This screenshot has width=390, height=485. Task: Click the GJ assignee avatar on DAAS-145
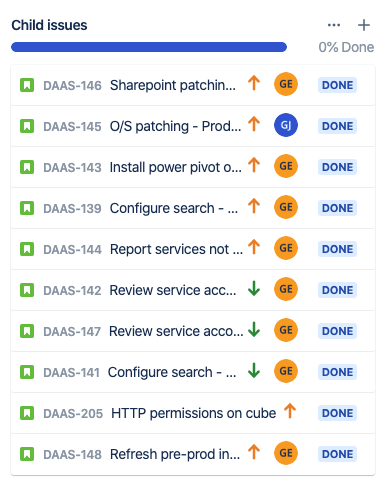[x=286, y=125]
